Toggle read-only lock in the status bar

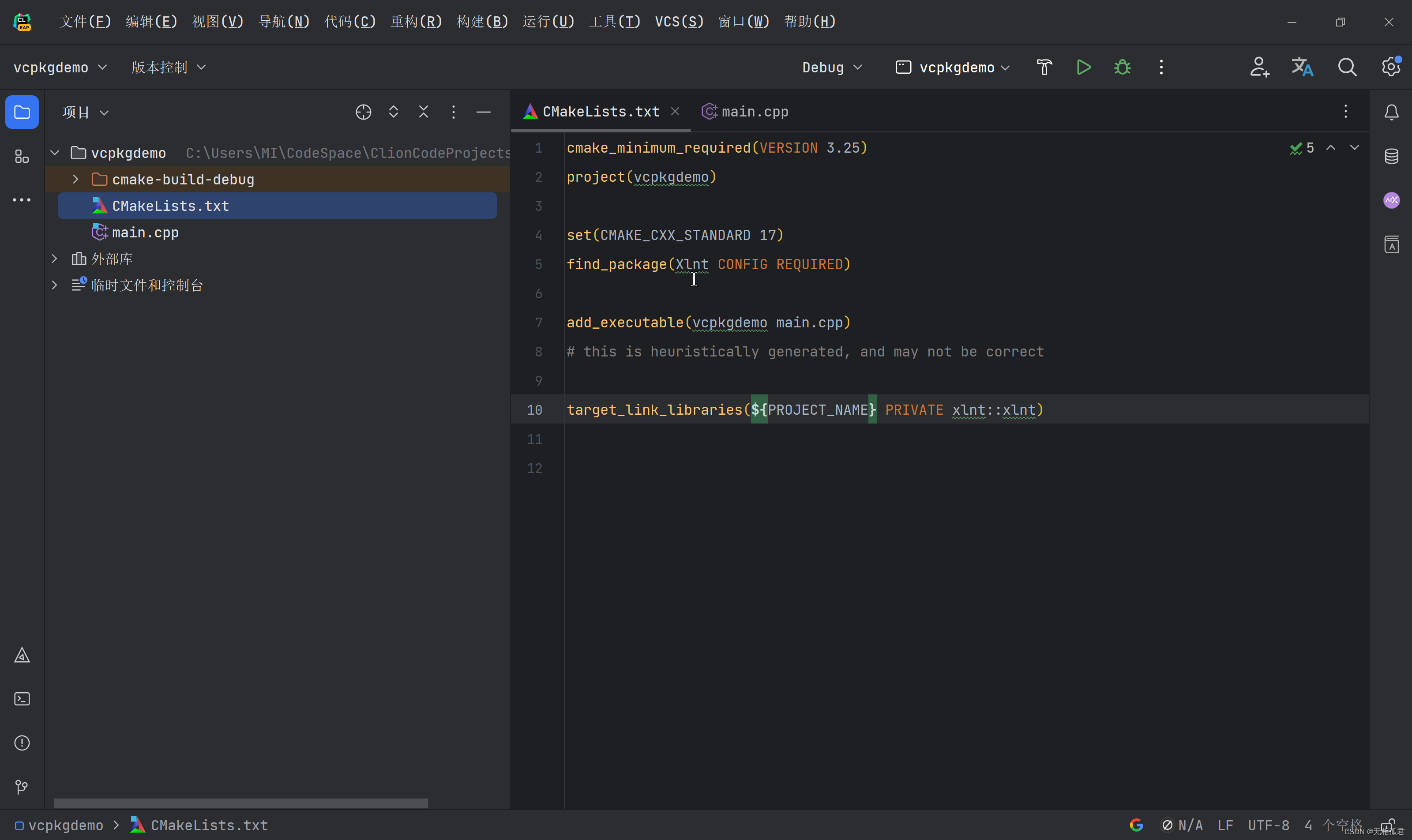1387,825
